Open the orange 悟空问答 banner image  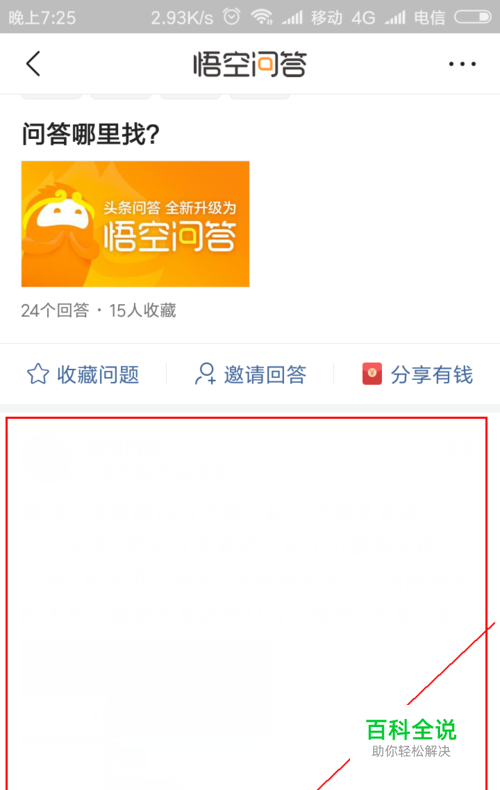pos(135,224)
